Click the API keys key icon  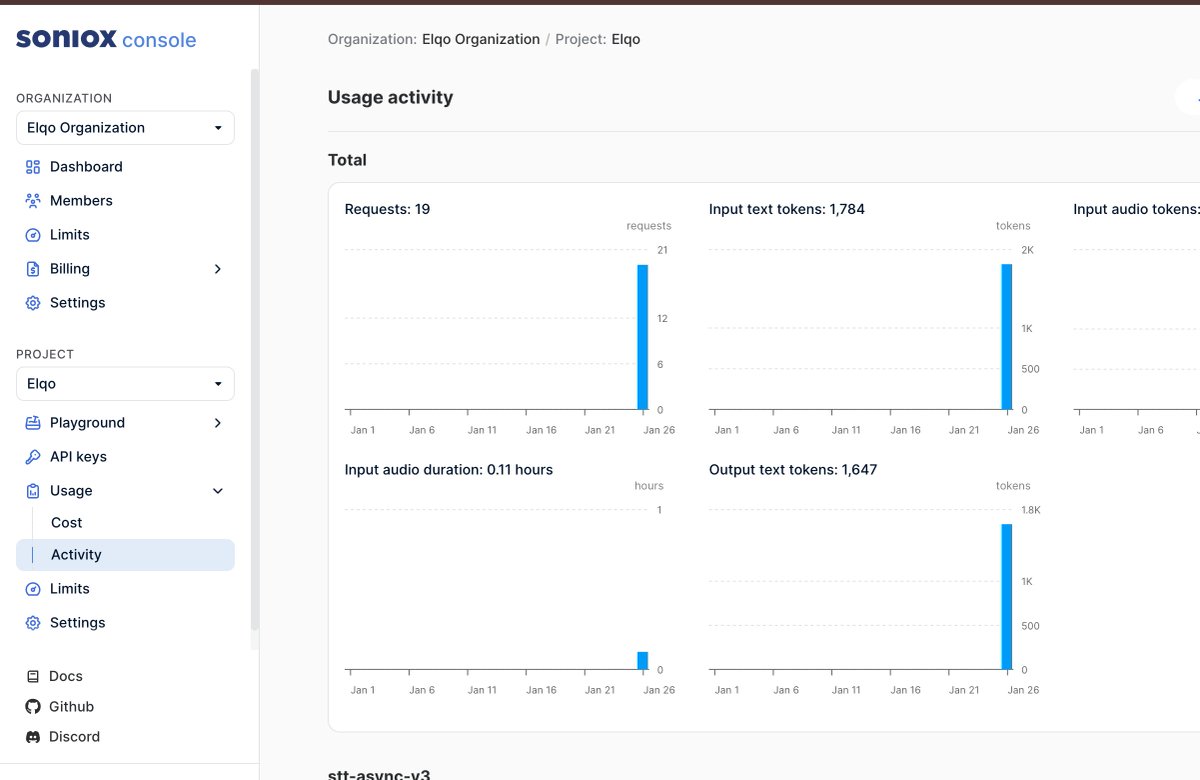click(33, 457)
